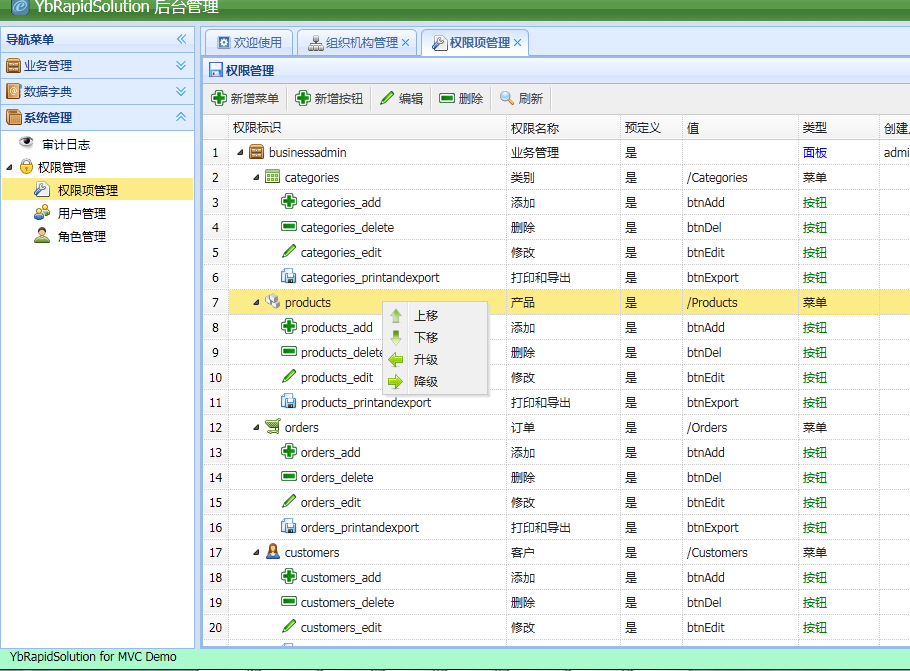Collapse the businessadmin tree node
Viewport: 910px width, 671px height.
click(240, 153)
